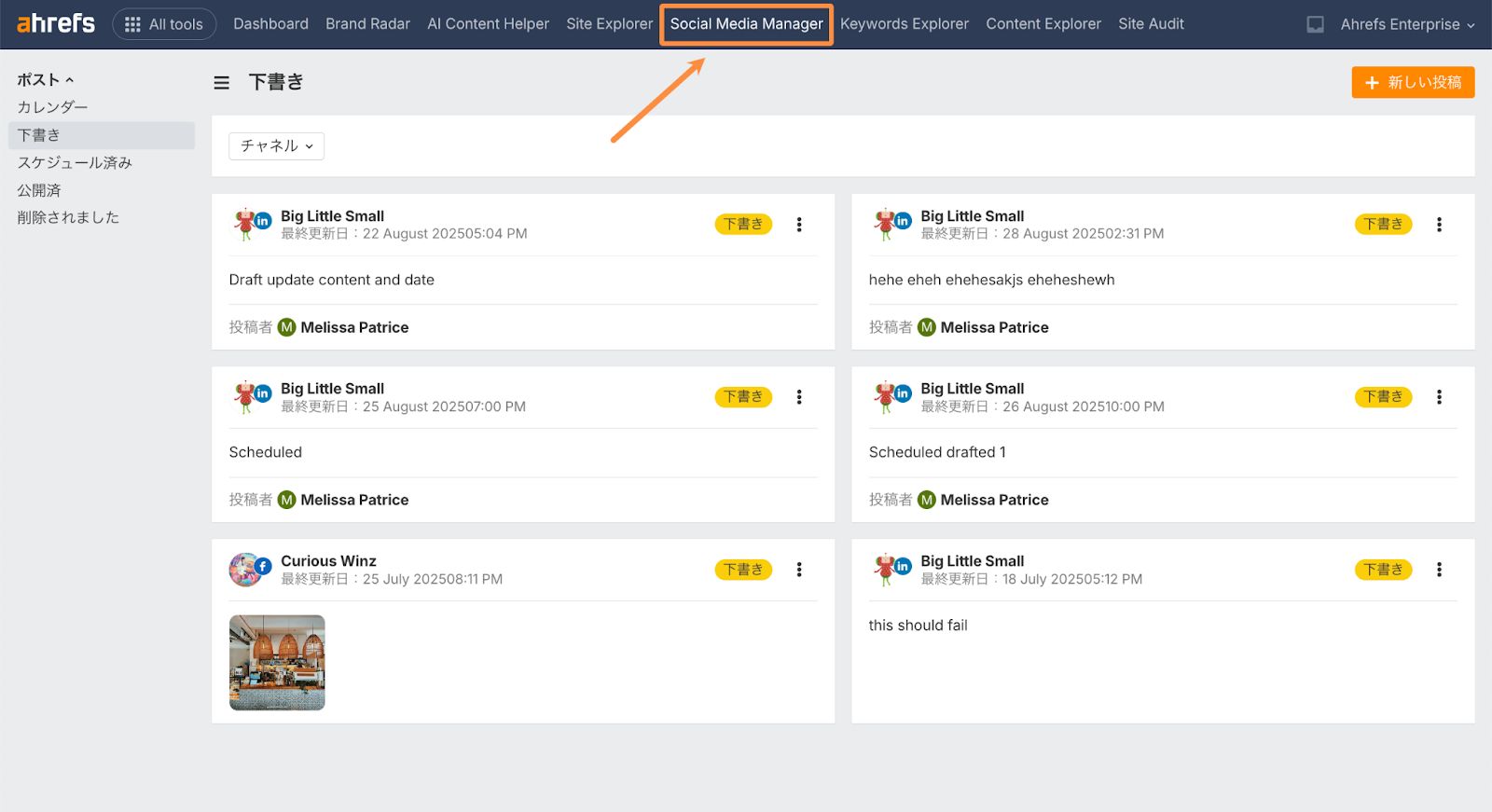
Task: Click 'Draft update content and date' post text
Action: click(331, 280)
